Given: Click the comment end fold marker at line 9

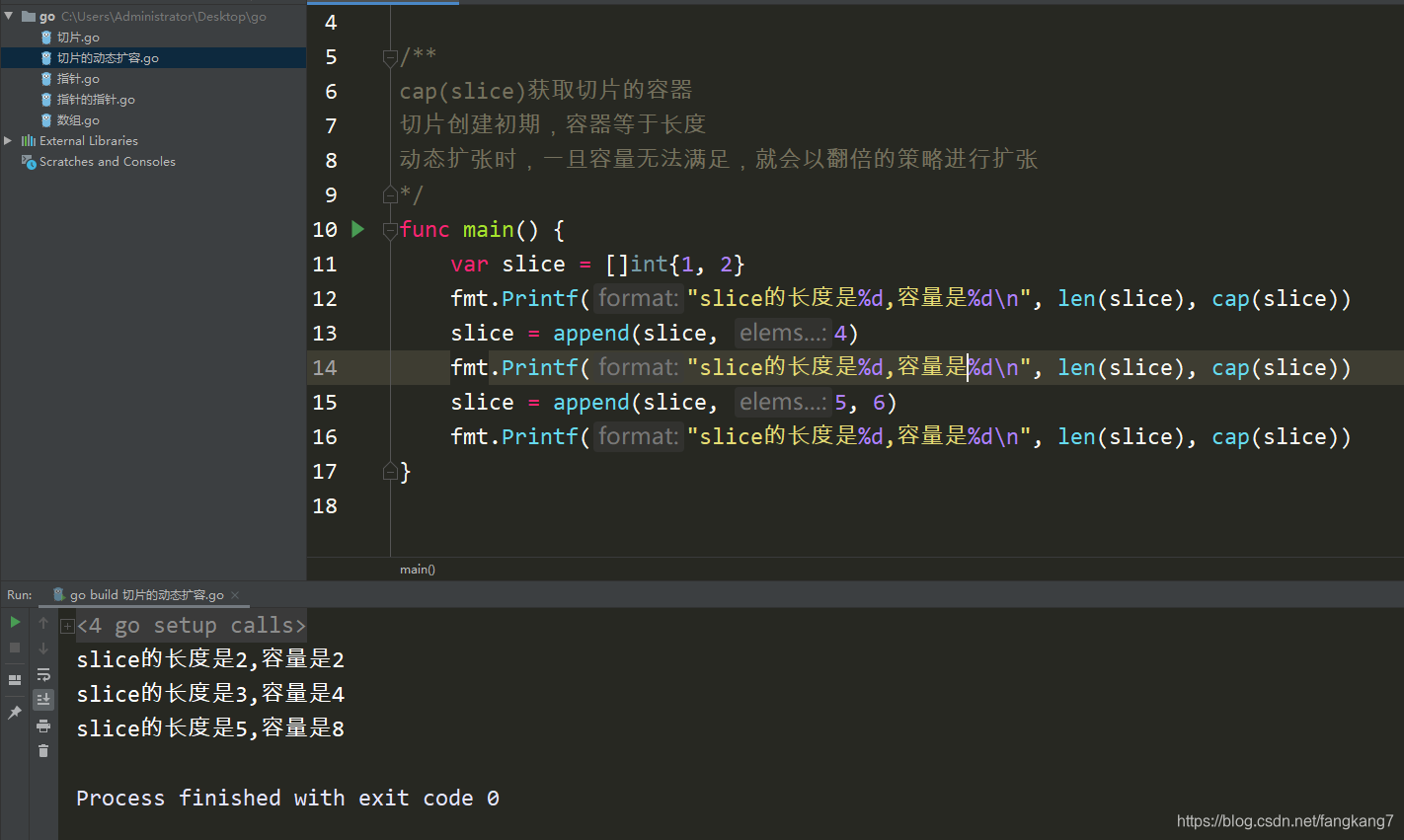Looking at the screenshot, I should tap(390, 194).
